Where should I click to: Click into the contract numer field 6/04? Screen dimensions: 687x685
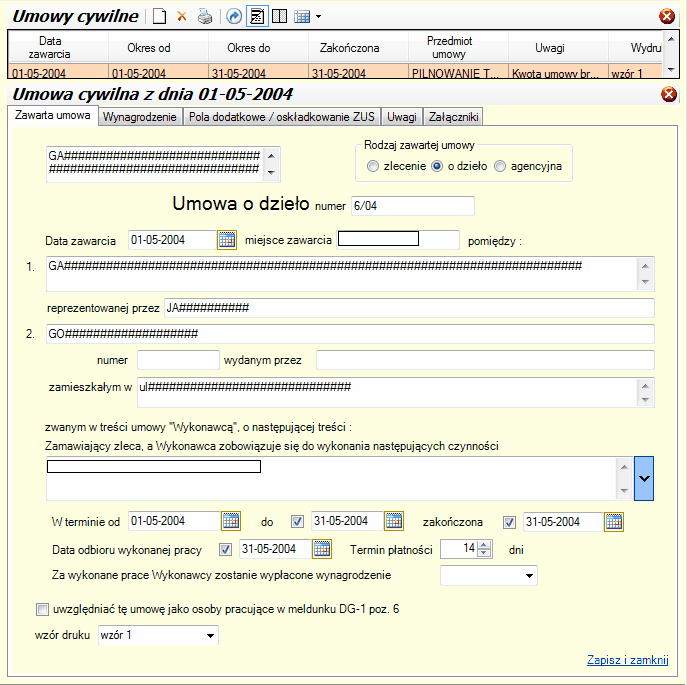413,206
